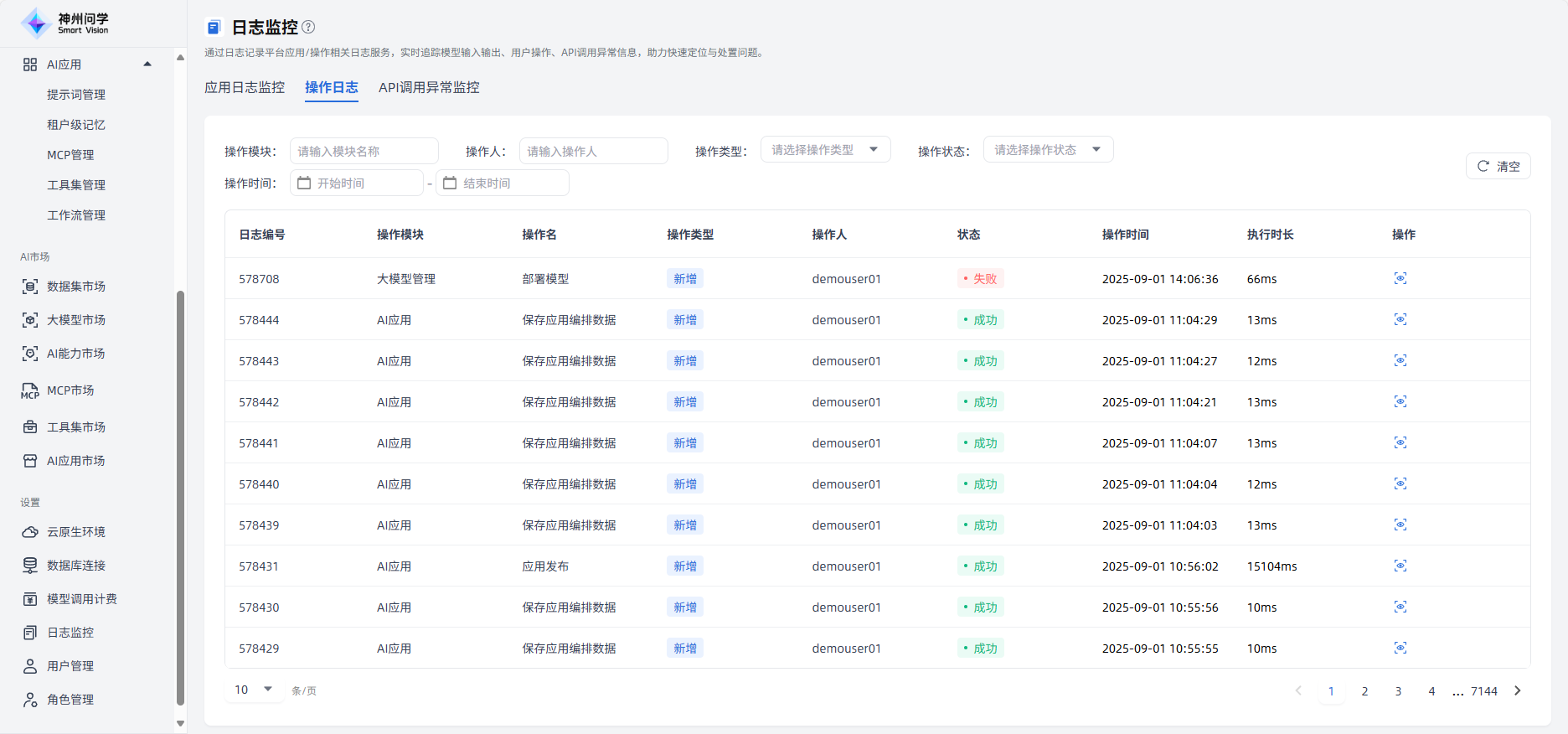The image size is (1568, 734).
Task: View details icon for log 578444
Action: tap(1400, 319)
